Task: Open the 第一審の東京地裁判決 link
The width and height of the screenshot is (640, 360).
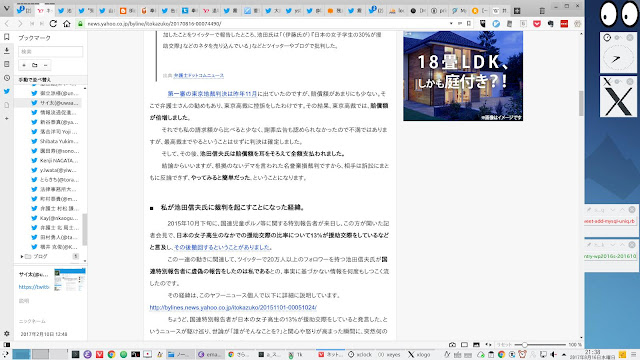Action: 212,93
